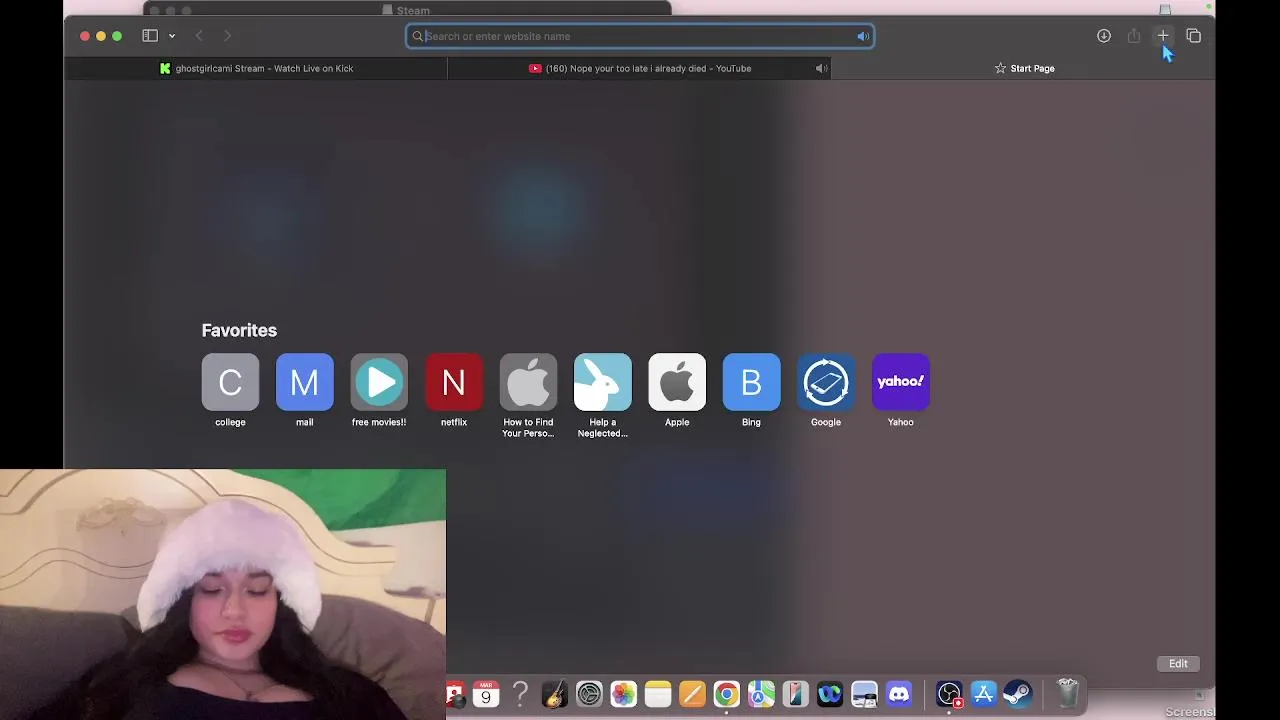Click the question mark Dock icon
The image size is (1280, 720).
(520, 693)
